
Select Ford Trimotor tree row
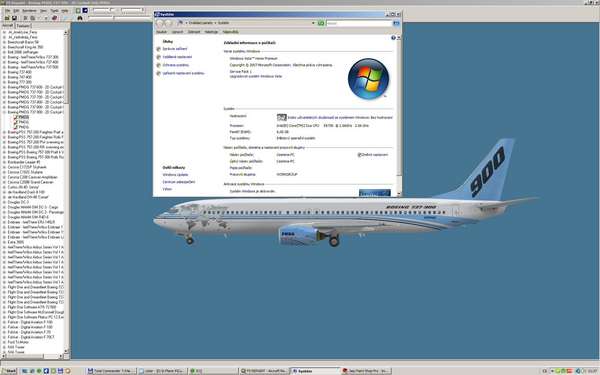point(18,342)
